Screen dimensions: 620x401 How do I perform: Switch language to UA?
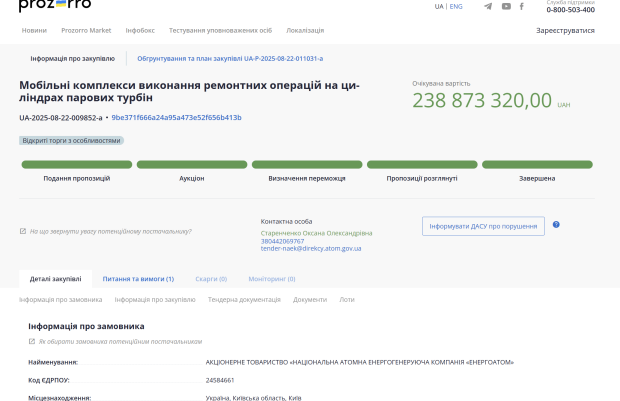coord(439,6)
